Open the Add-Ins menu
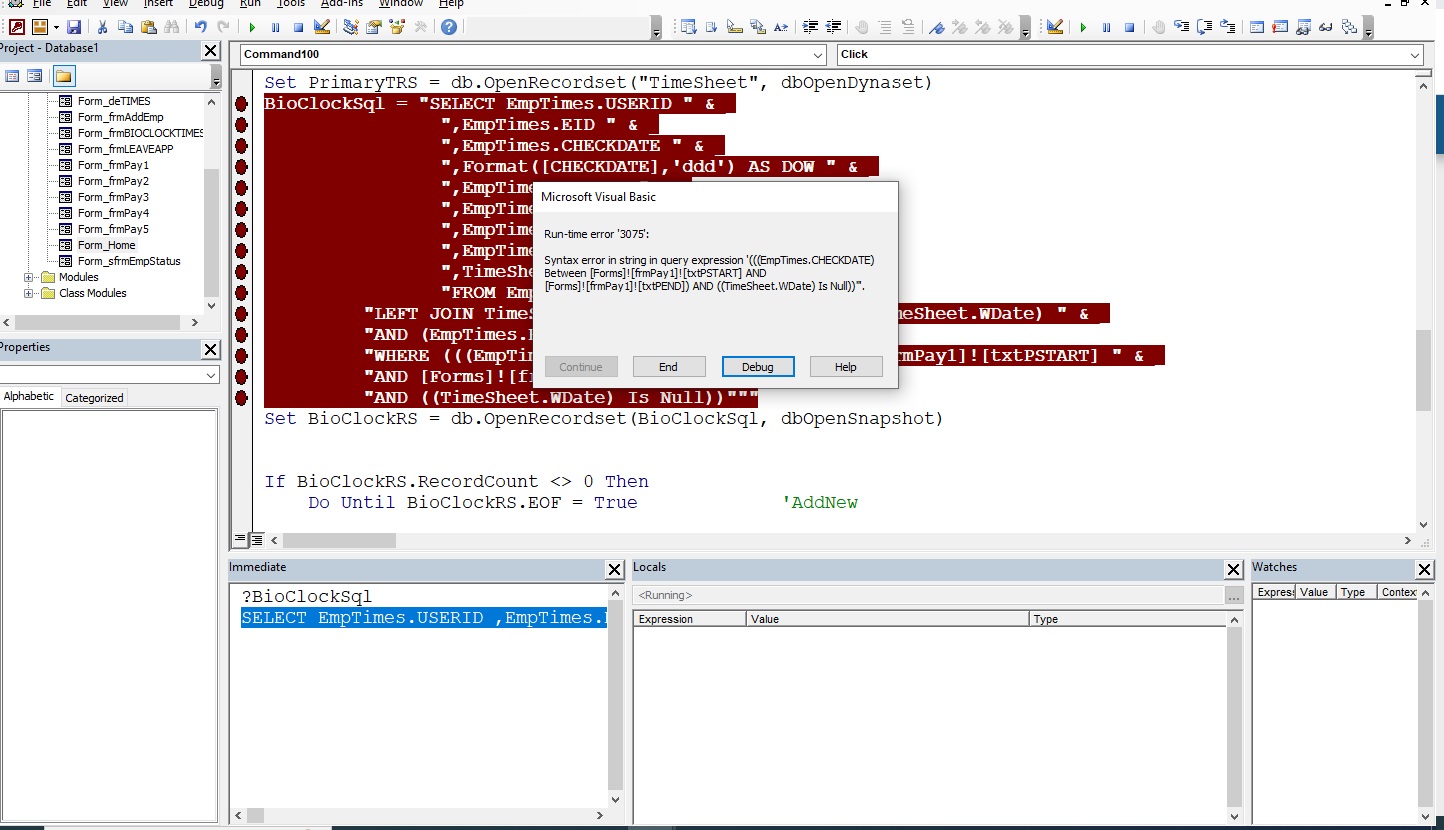 (x=342, y=4)
